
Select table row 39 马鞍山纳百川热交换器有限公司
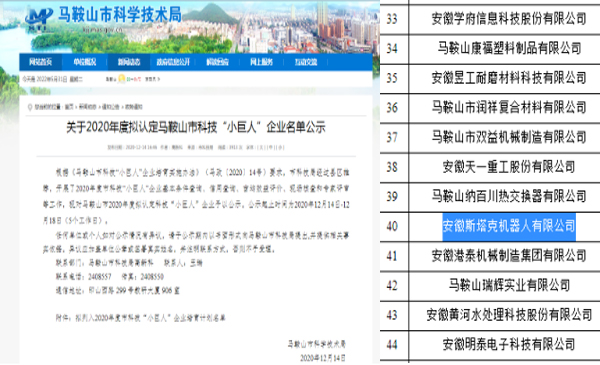tap(490, 196)
